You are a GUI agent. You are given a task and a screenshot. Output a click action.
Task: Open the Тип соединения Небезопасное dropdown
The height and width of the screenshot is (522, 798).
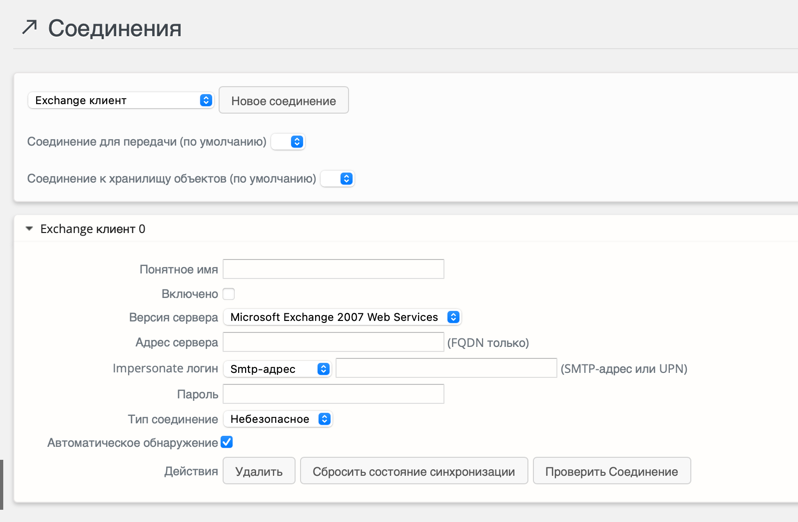pyautogui.click(x=278, y=419)
